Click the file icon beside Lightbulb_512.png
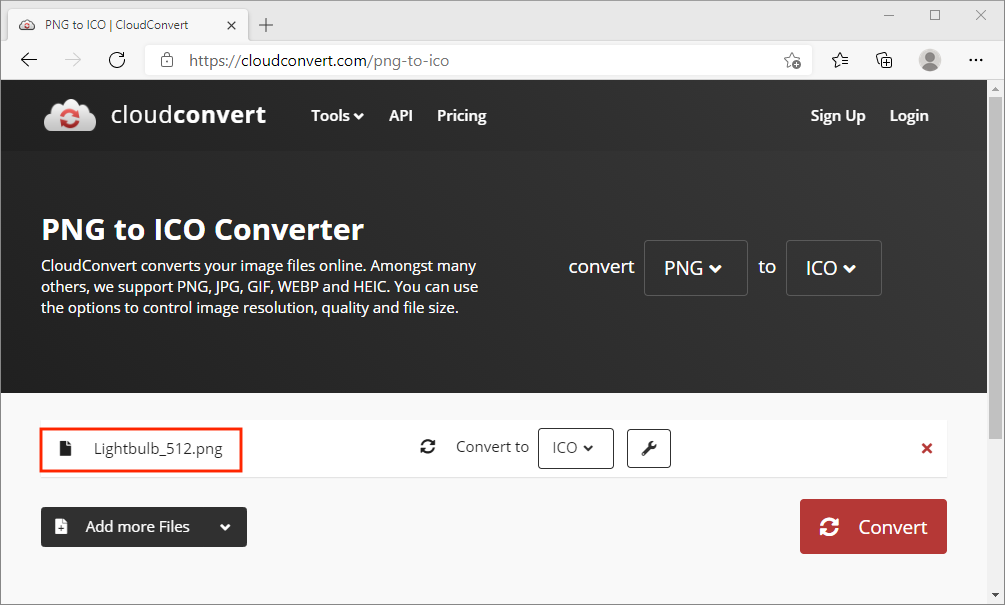This screenshot has width=1005, height=605. coord(65,448)
